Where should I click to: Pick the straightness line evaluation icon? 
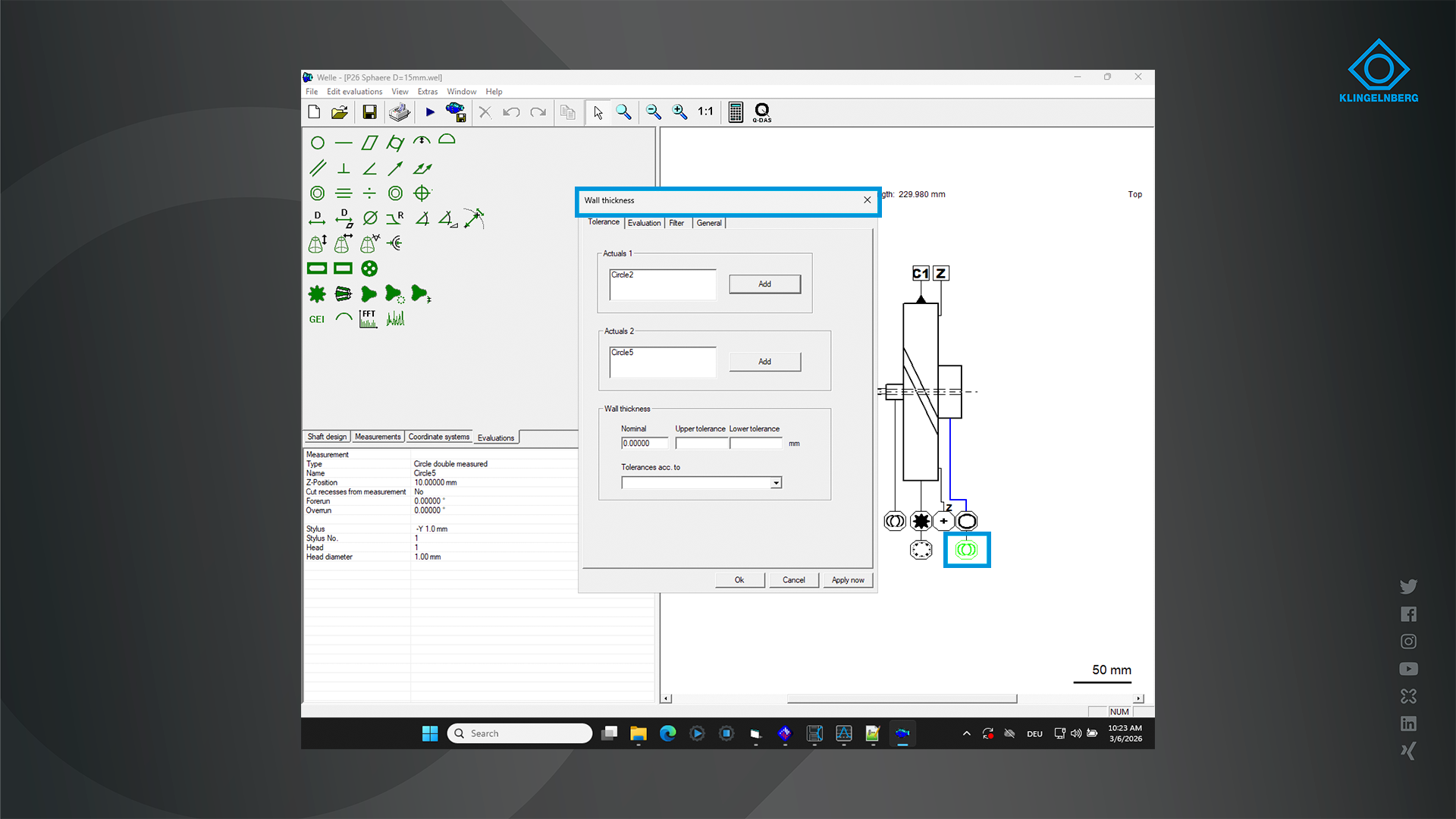tap(344, 143)
